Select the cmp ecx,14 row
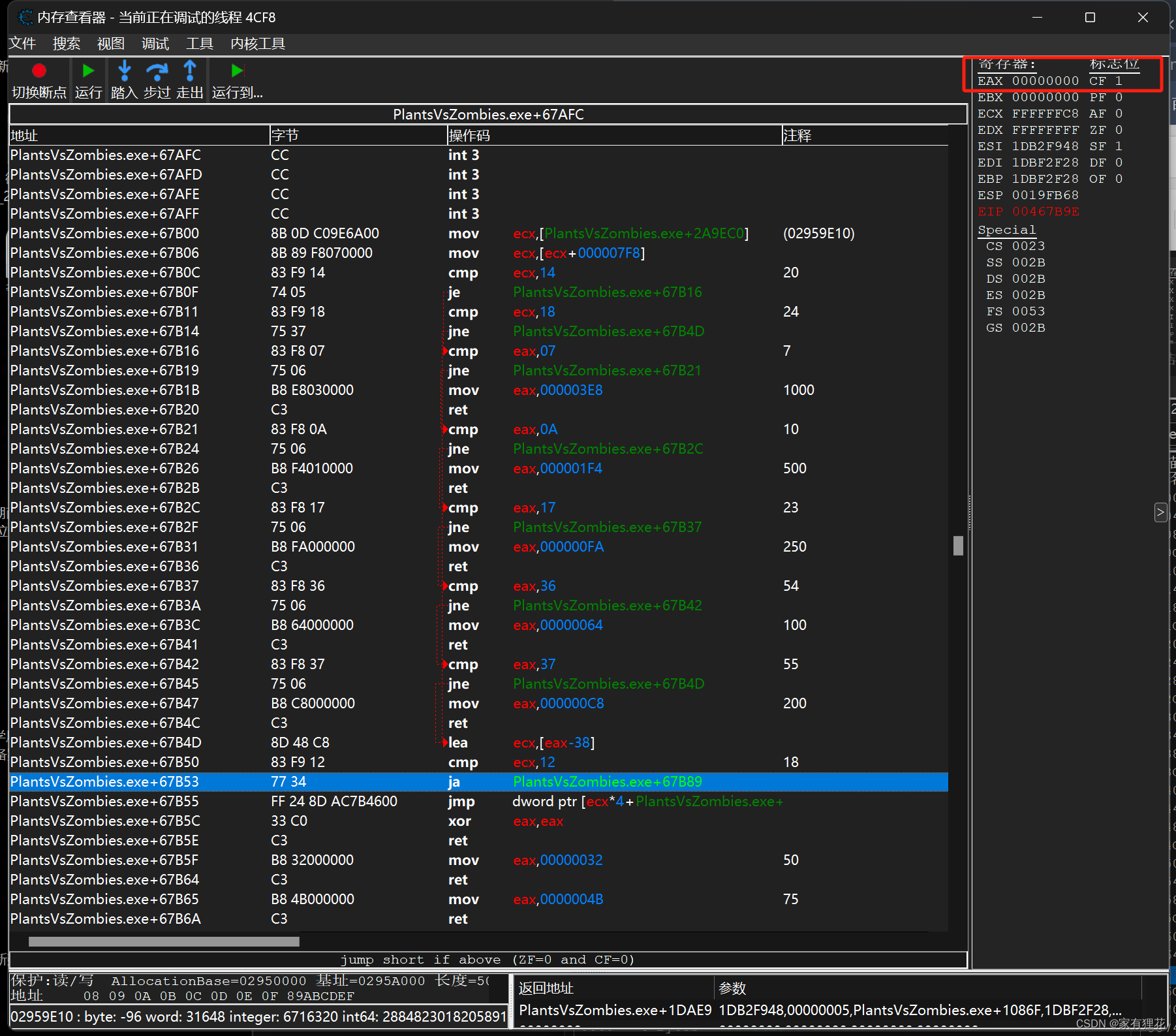The image size is (1176, 1036). pos(478,272)
